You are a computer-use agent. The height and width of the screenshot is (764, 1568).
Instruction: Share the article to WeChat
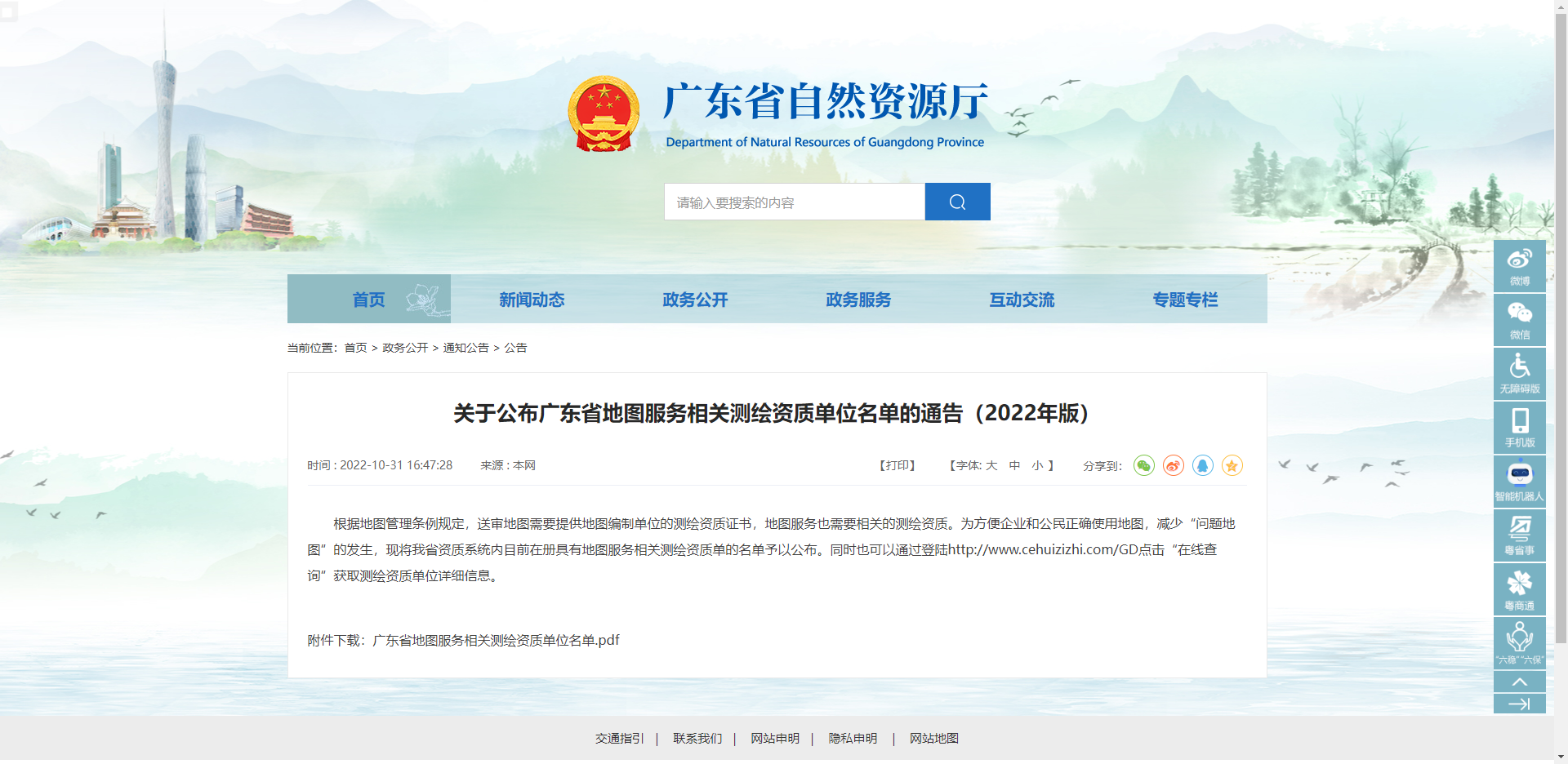point(1143,465)
